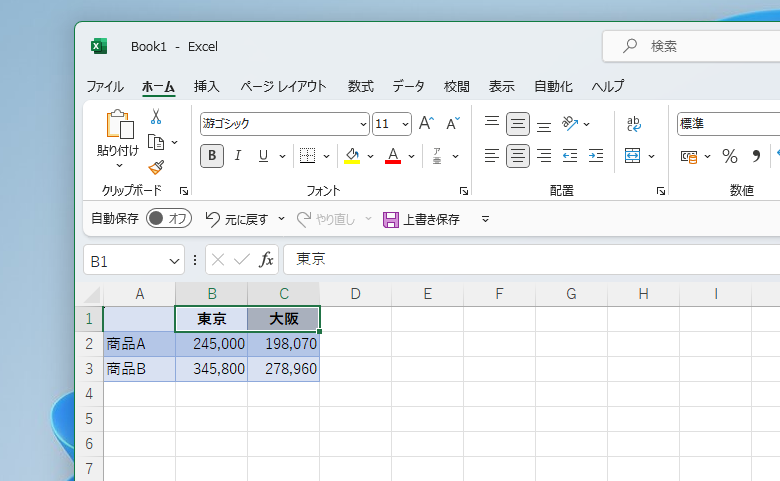Select the 大阪 header cell
The image size is (780, 481).
(x=284, y=319)
